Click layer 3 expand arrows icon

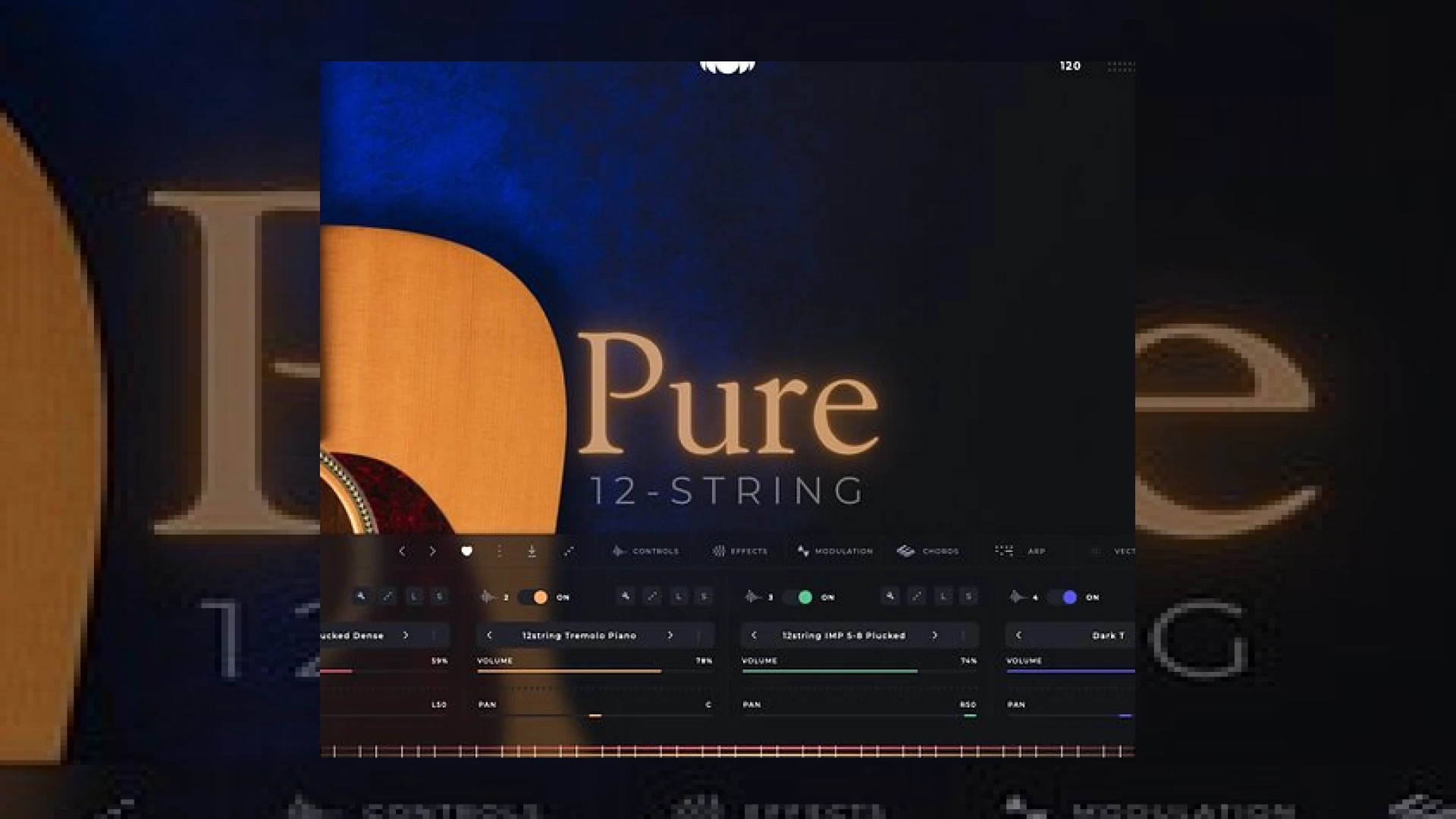tap(917, 597)
